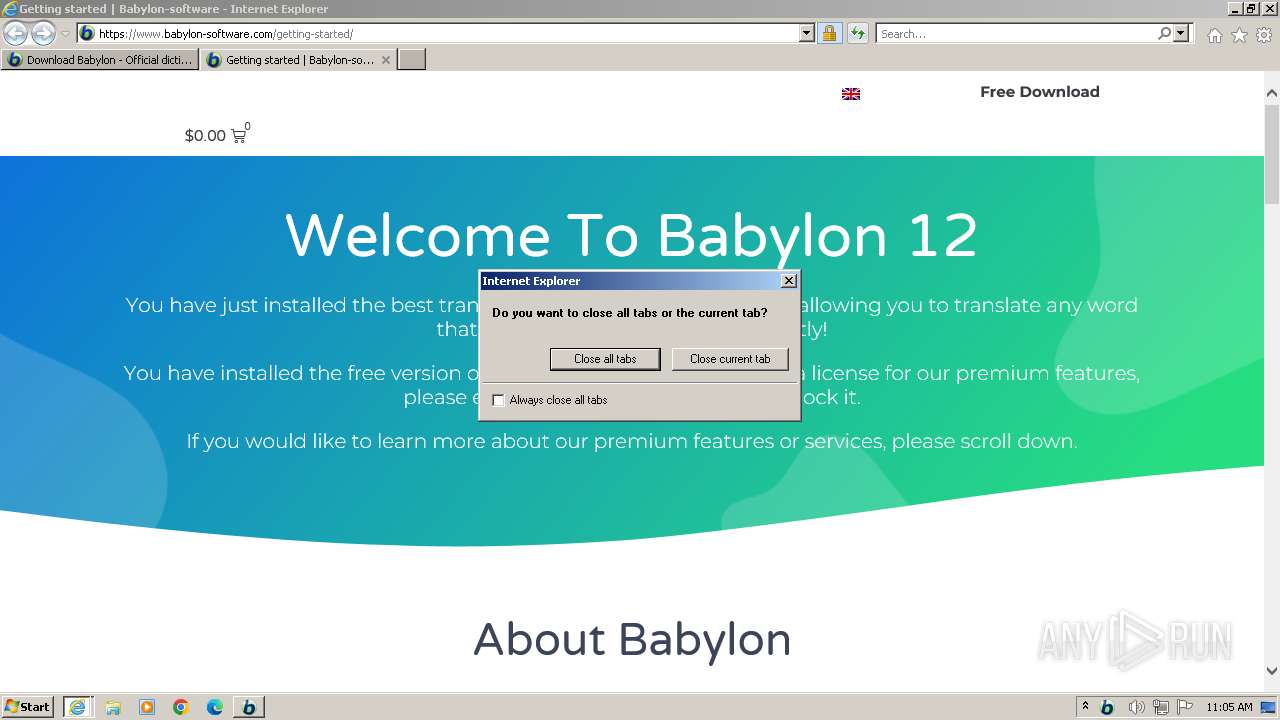This screenshot has width=1280, height=720.
Task: Show hidden tray icons arrow
Action: (1085, 707)
